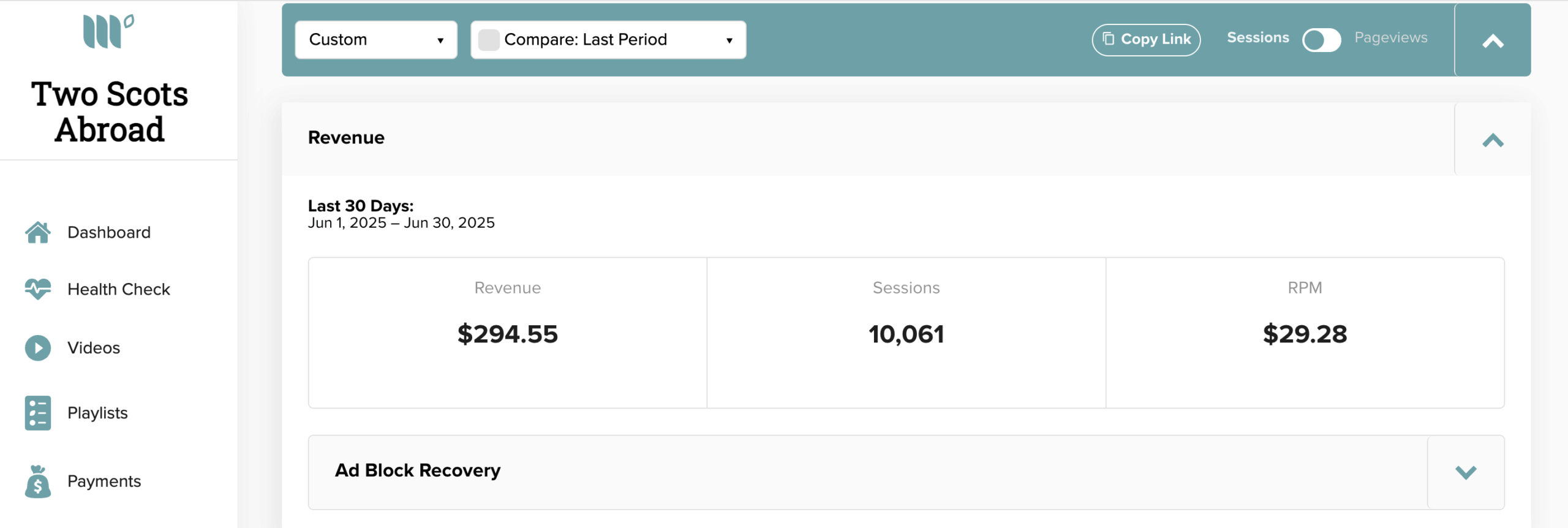This screenshot has height=528, width=1568.
Task: Collapse the Revenue section chevron
Action: pyautogui.click(x=1493, y=140)
